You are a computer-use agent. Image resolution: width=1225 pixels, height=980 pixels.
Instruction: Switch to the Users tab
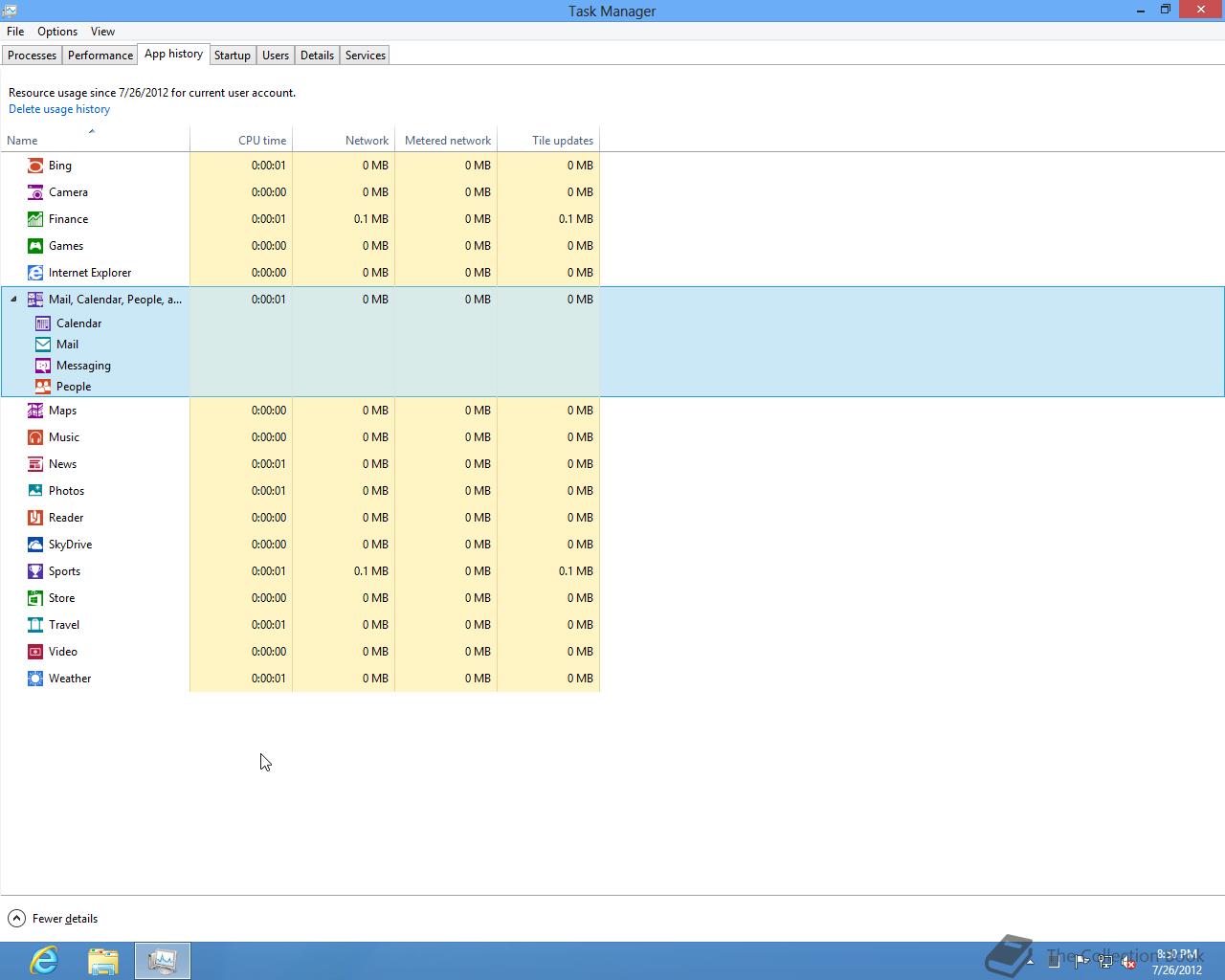click(276, 56)
